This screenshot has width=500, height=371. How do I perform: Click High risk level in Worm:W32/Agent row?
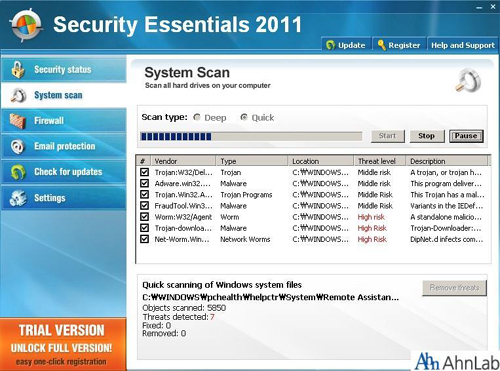pos(371,217)
